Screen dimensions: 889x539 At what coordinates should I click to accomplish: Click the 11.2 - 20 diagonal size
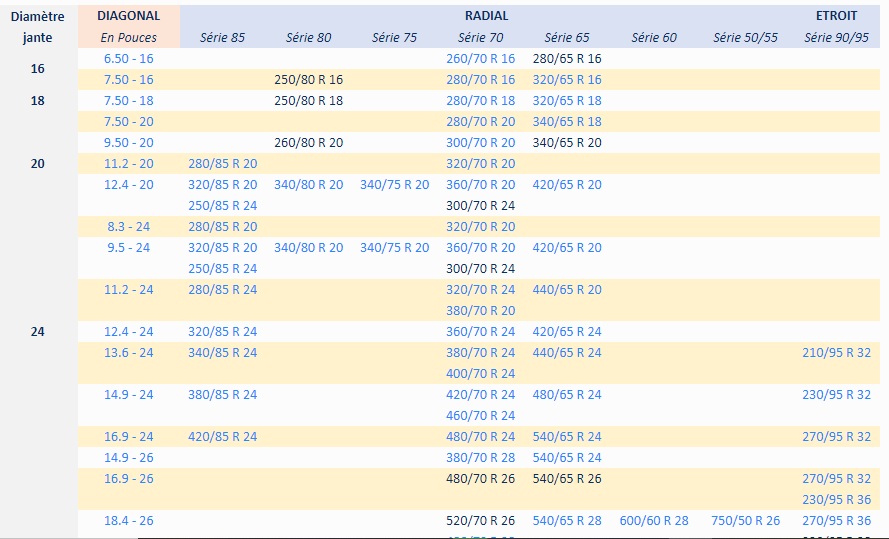[x=128, y=164]
